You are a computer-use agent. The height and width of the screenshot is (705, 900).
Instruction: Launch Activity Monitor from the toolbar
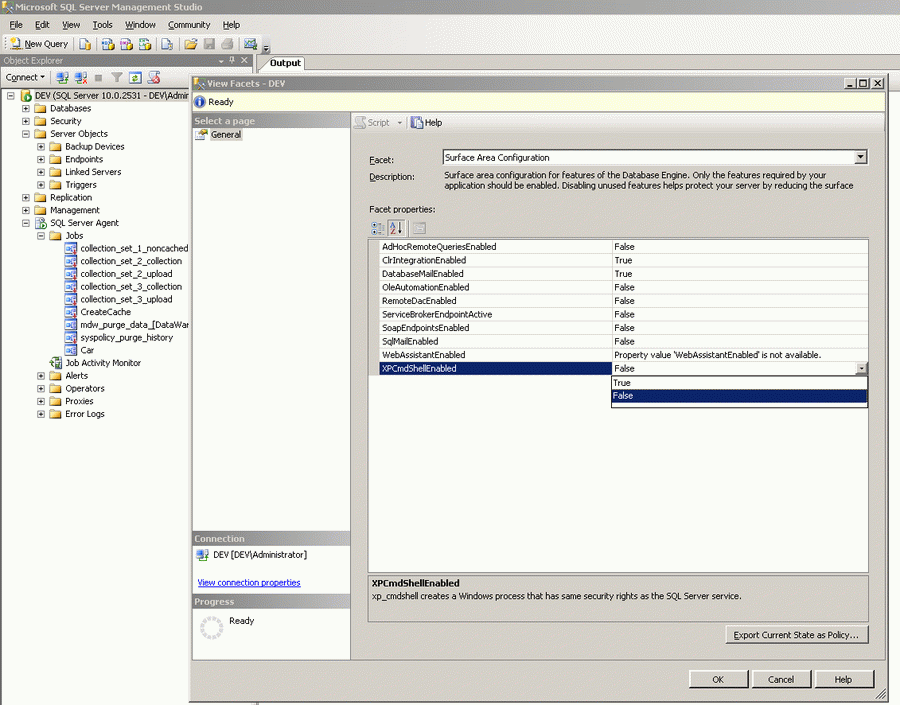pos(250,44)
